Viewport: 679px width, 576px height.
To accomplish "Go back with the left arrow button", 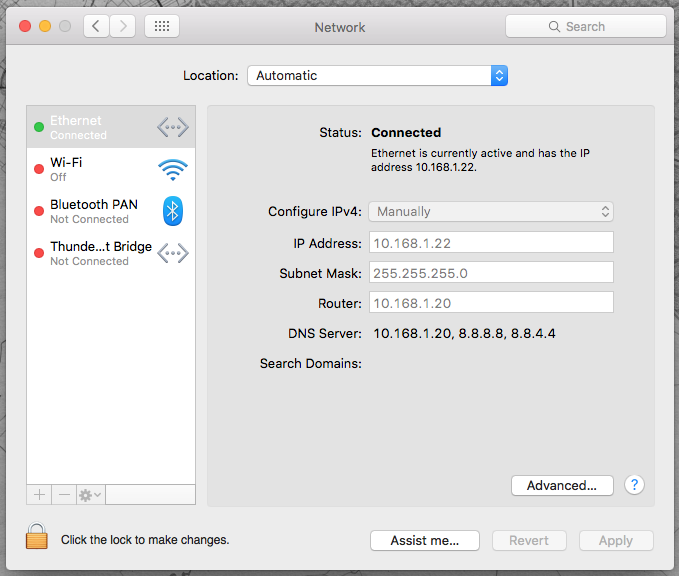I will pos(96,27).
